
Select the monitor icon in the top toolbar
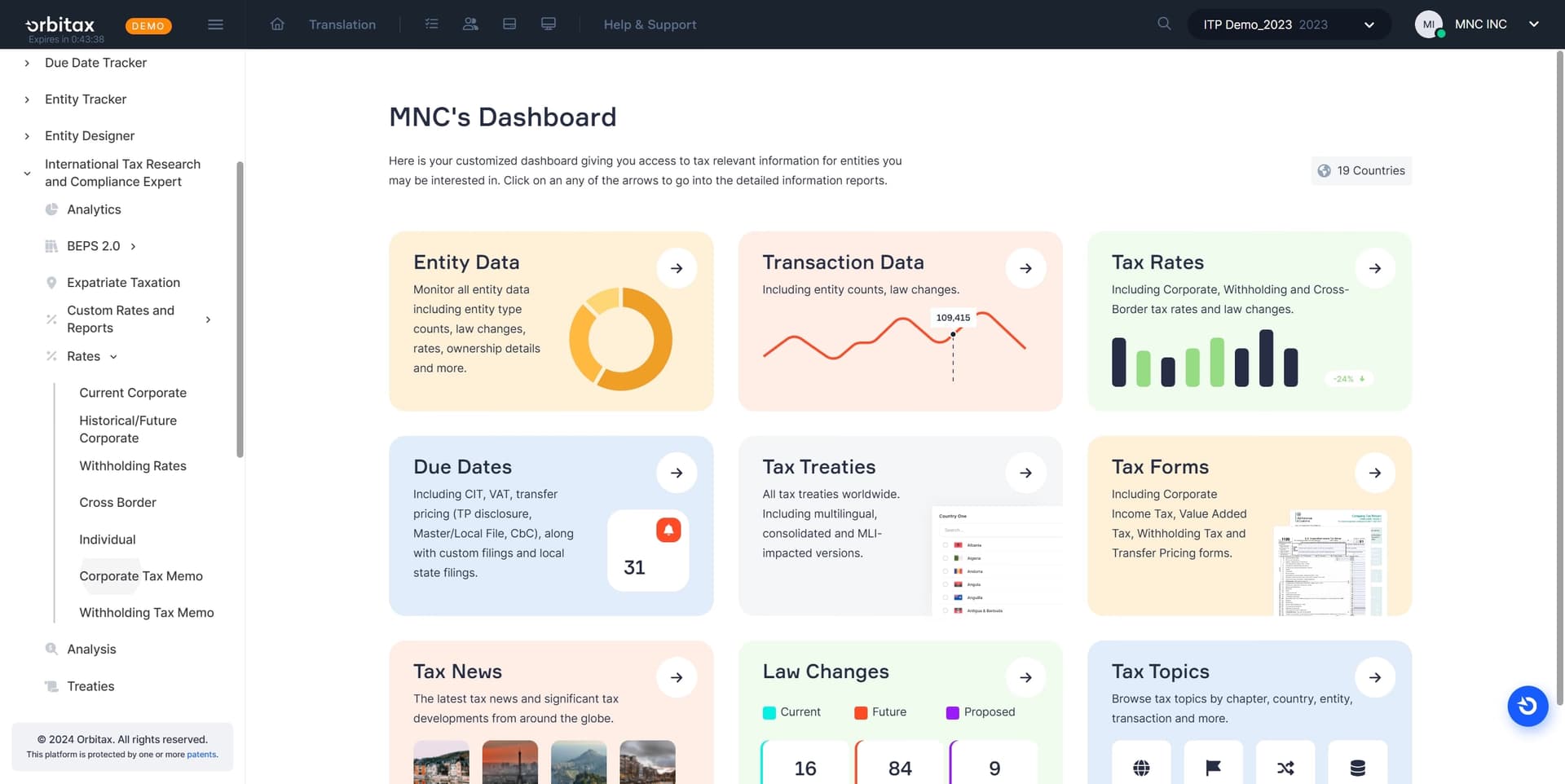549,24
